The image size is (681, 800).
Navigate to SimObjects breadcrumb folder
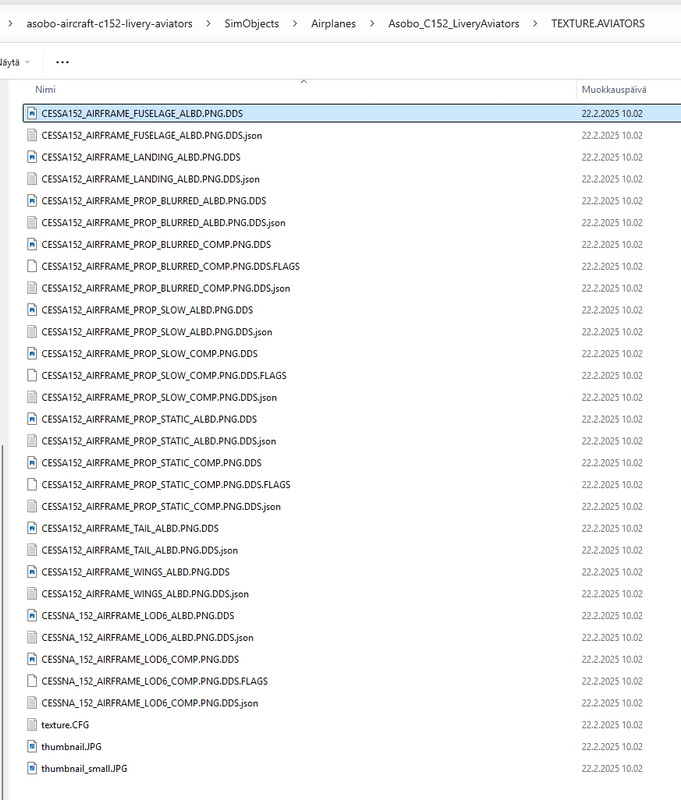[x=252, y=23]
